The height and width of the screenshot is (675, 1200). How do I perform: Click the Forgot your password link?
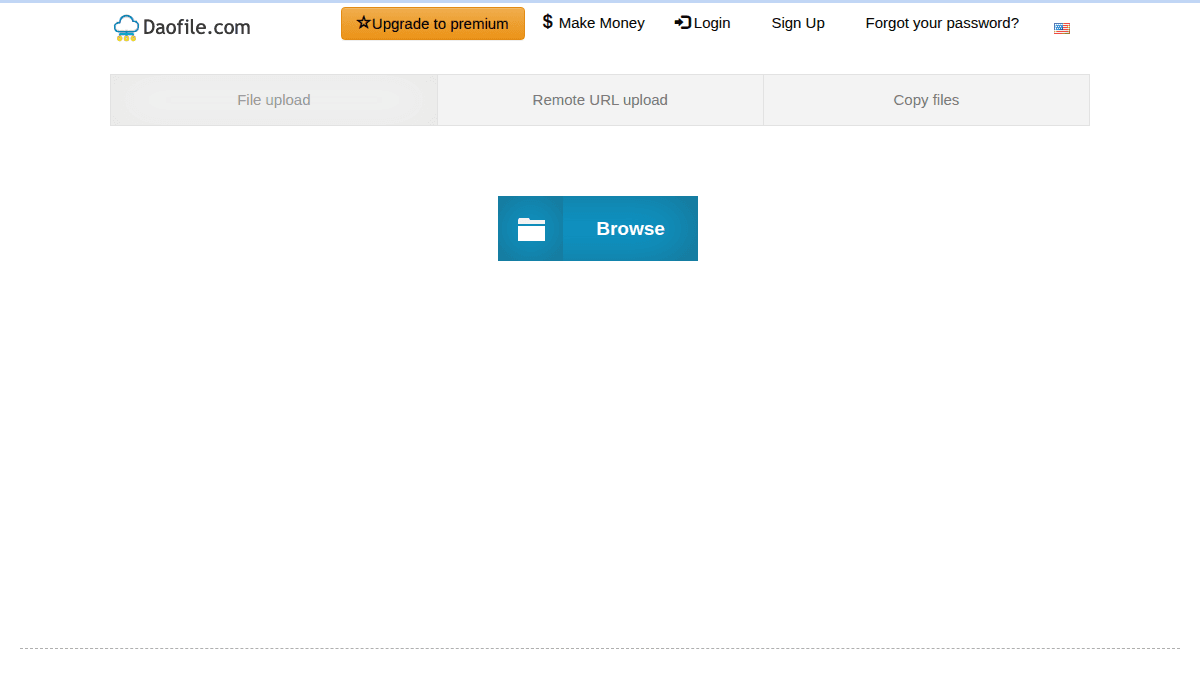coord(942,22)
